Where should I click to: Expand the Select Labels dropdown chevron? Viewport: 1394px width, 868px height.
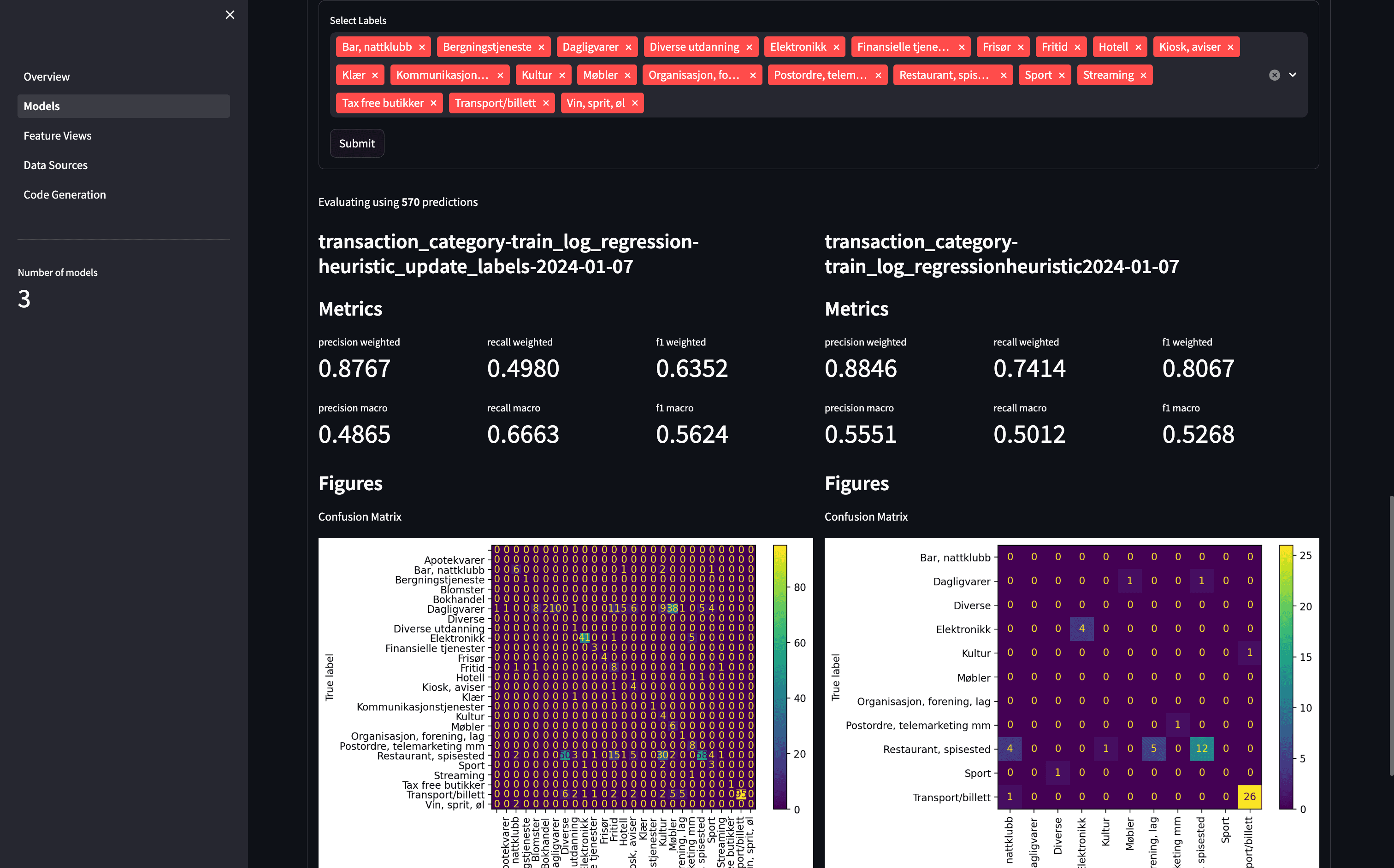pos(1293,75)
